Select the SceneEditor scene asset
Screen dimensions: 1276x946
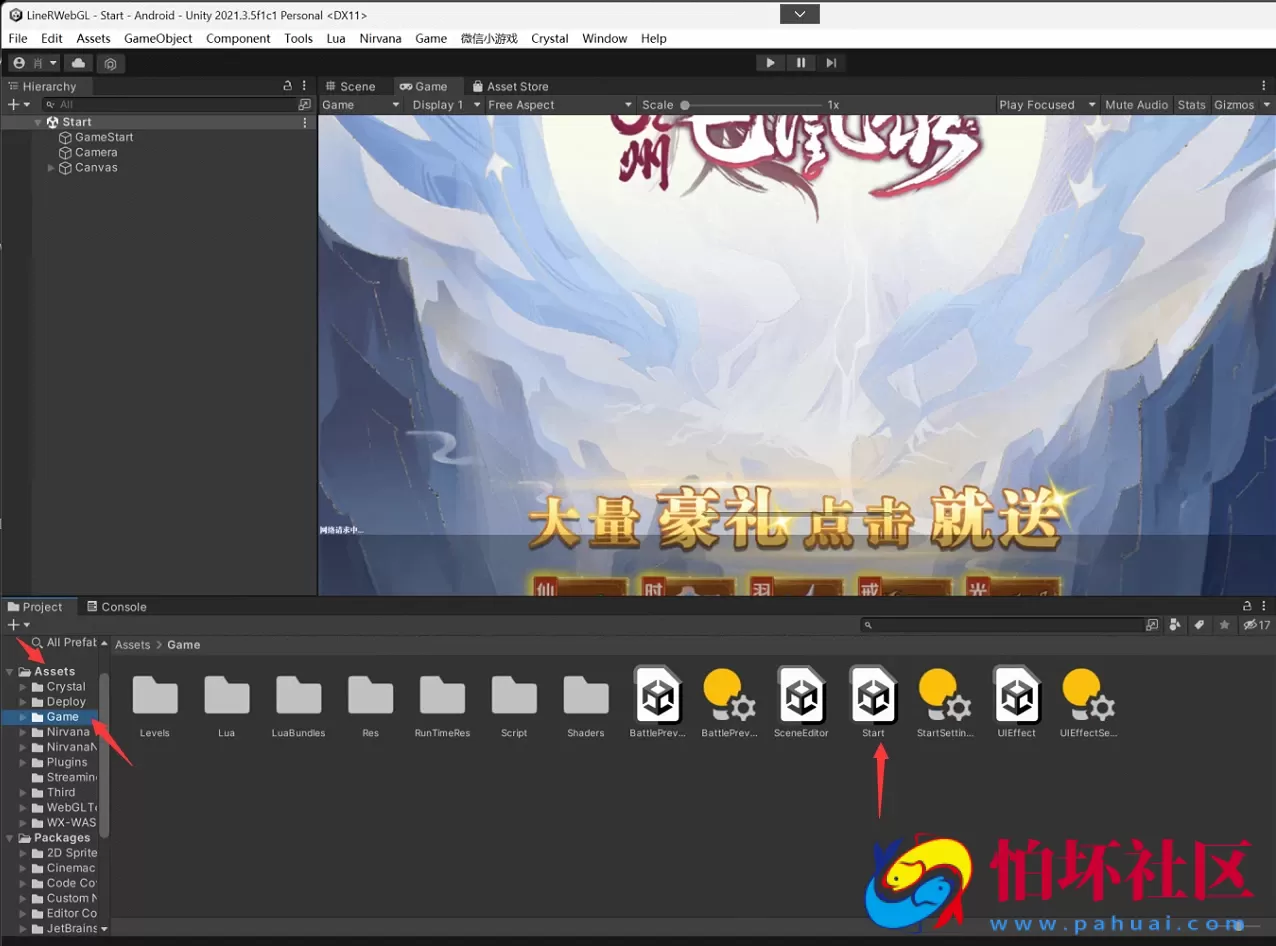click(x=800, y=695)
